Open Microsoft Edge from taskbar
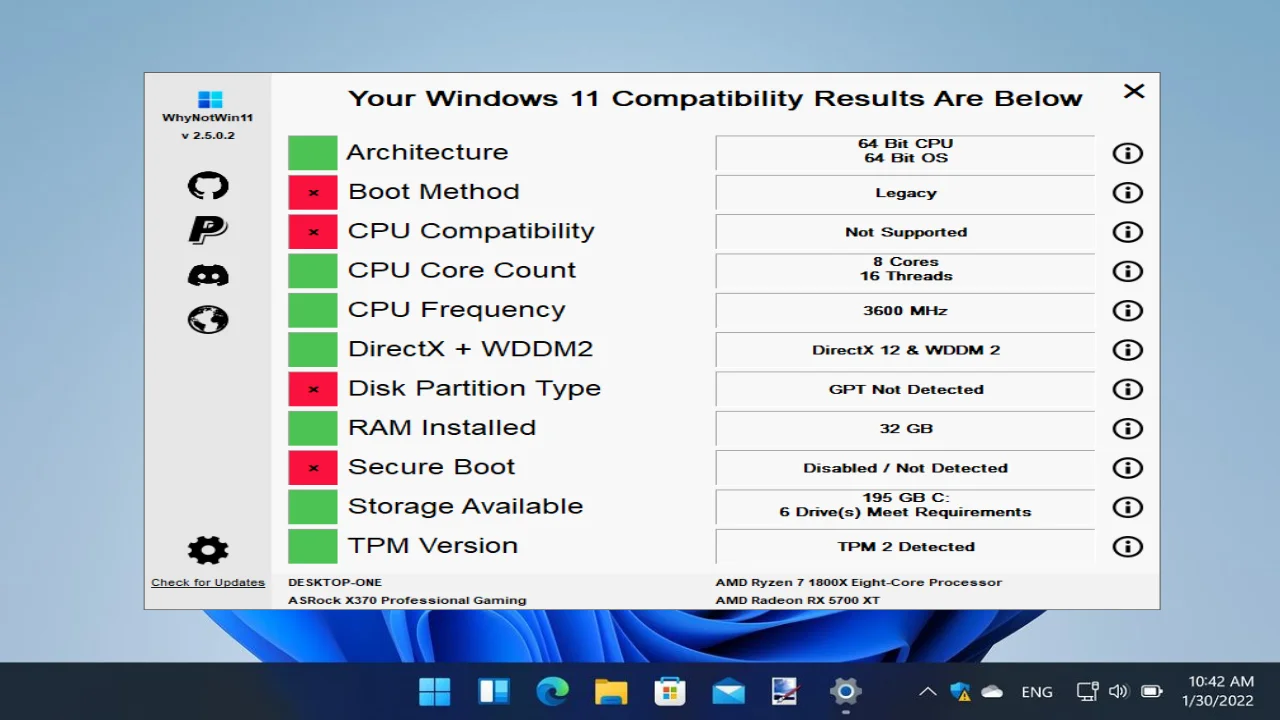The image size is (1280, 720). tap(552, 691)
